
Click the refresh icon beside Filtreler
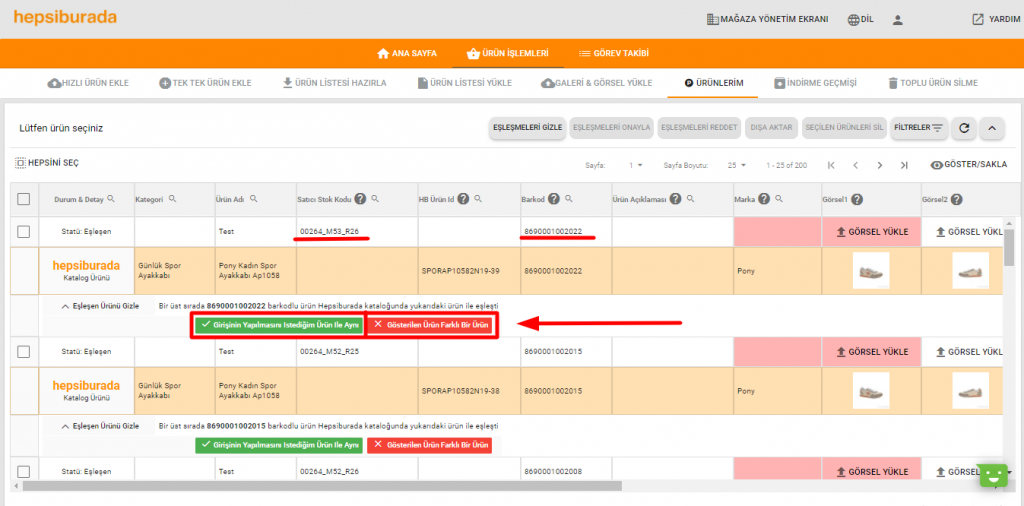[964, 128]
